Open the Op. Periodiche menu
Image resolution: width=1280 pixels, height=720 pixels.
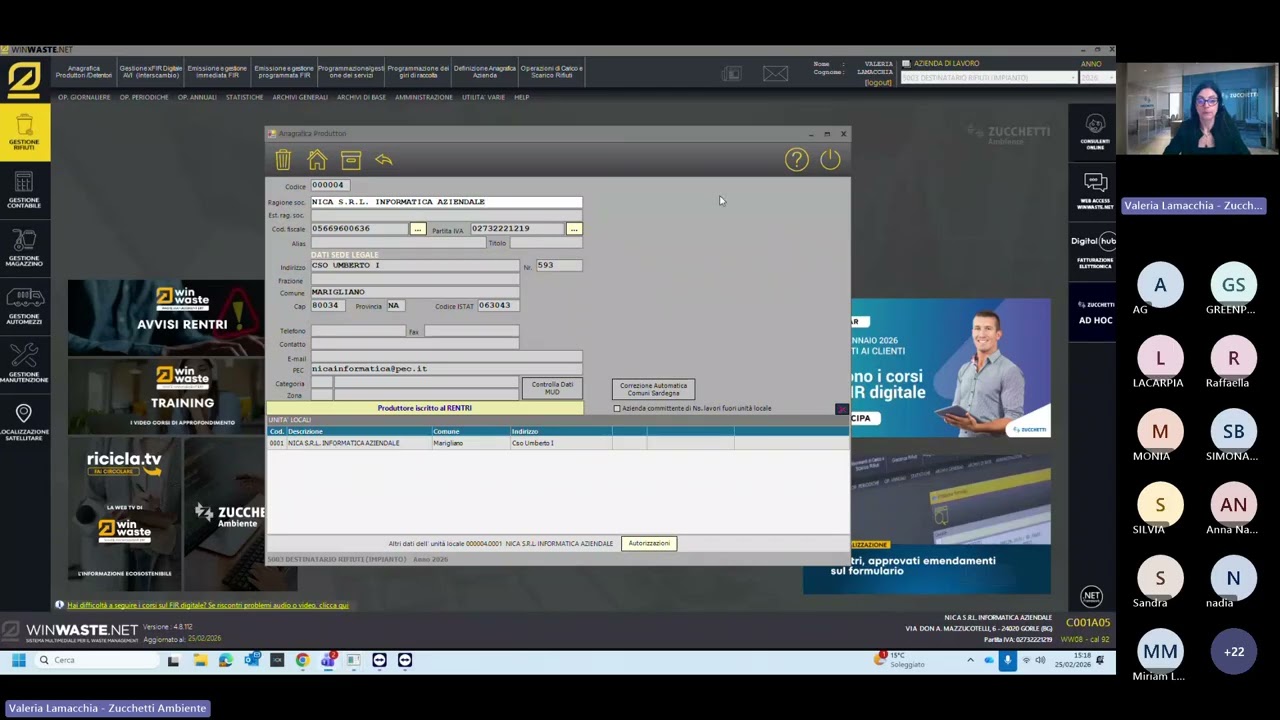tap(144, 97)
